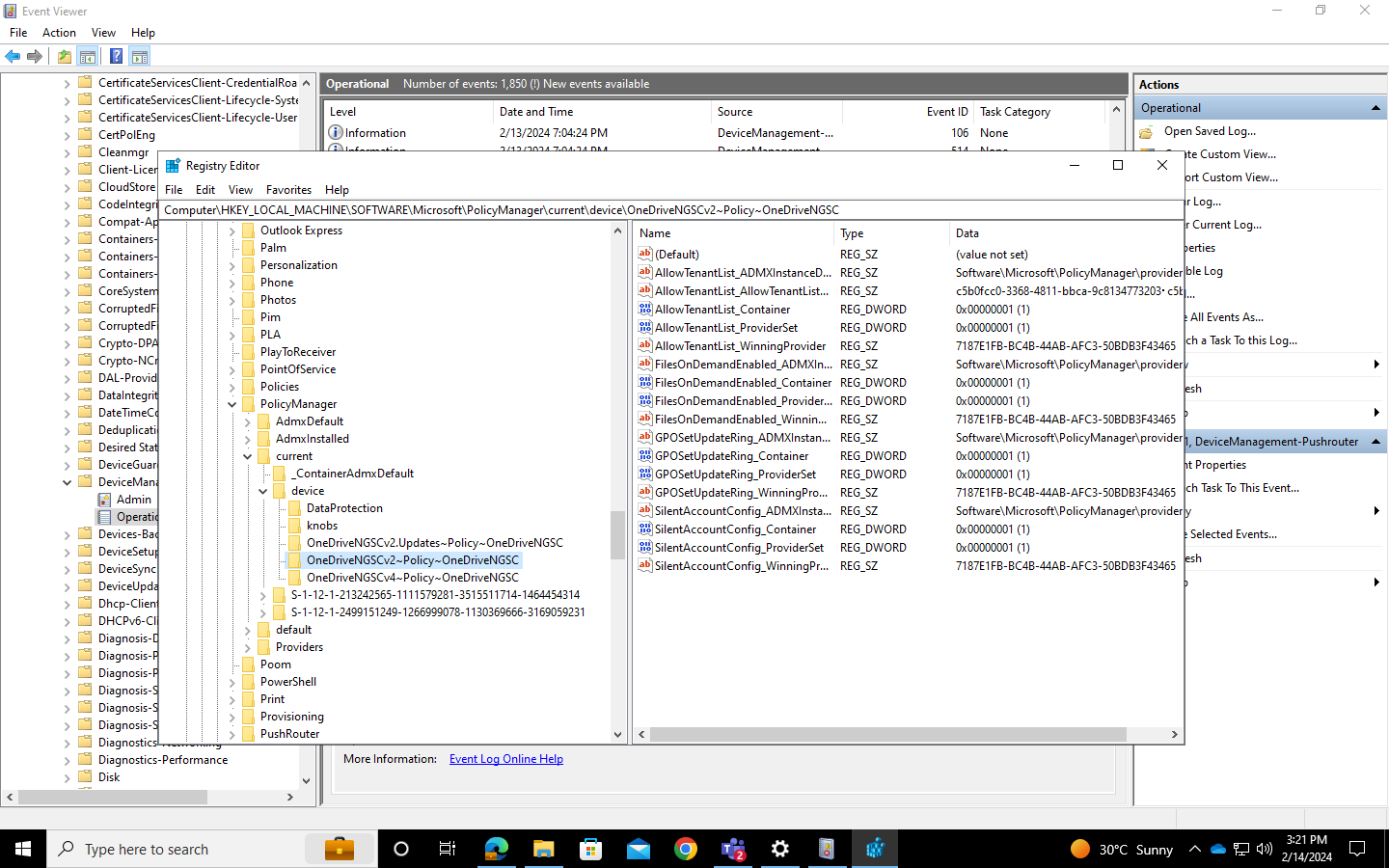
Task: Open Settings from the taskbar gear icon
Action: point(779,849)
